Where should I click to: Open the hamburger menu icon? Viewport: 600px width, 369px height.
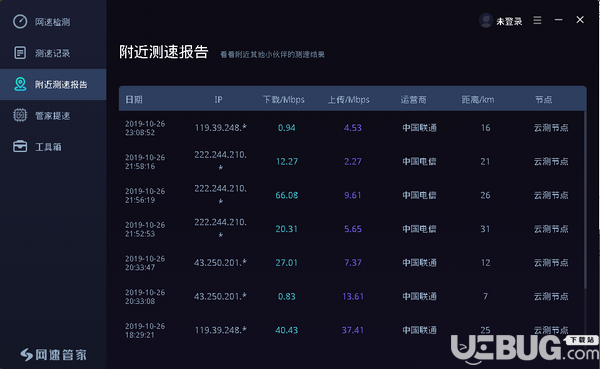(x=537, y=20)
